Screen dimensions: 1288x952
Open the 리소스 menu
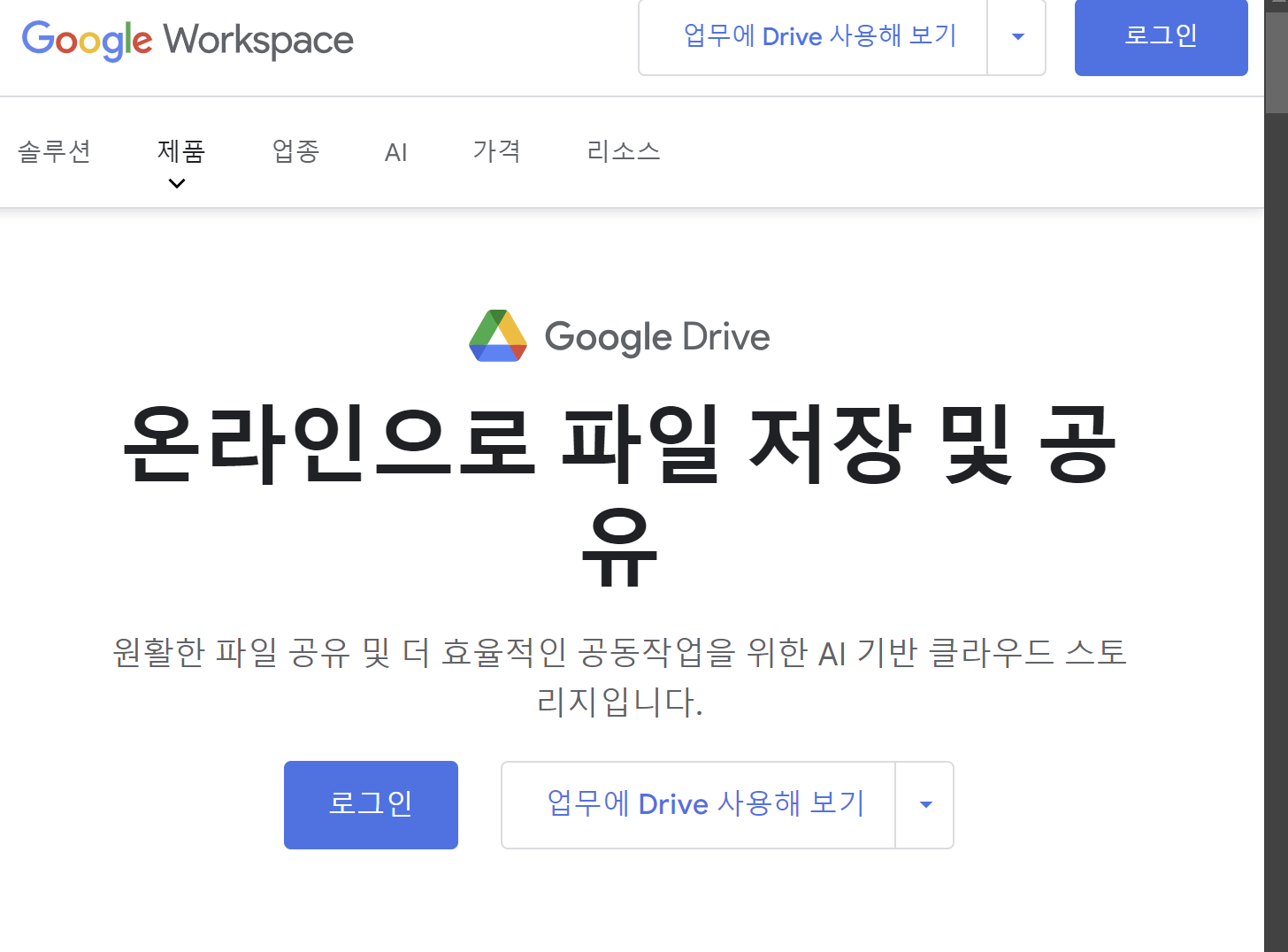624,151
